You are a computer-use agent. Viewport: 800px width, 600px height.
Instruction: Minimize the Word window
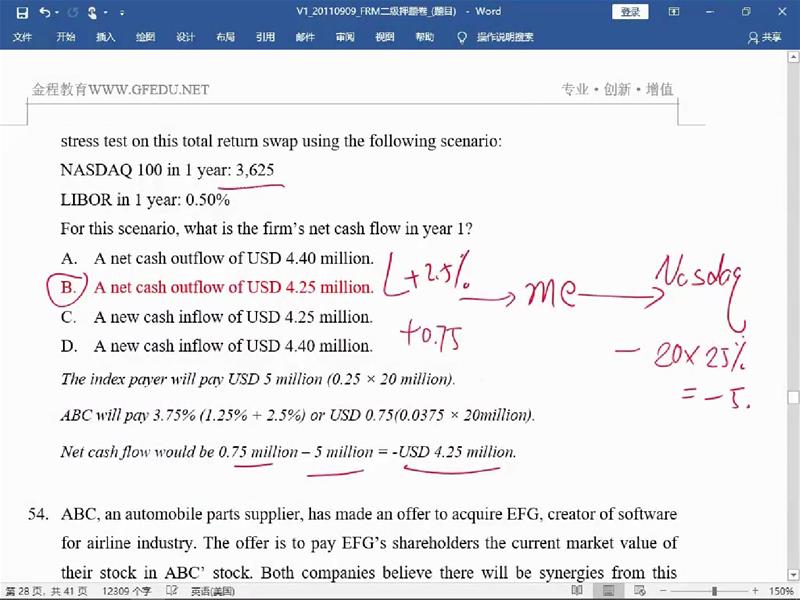[x=710, y=12]
